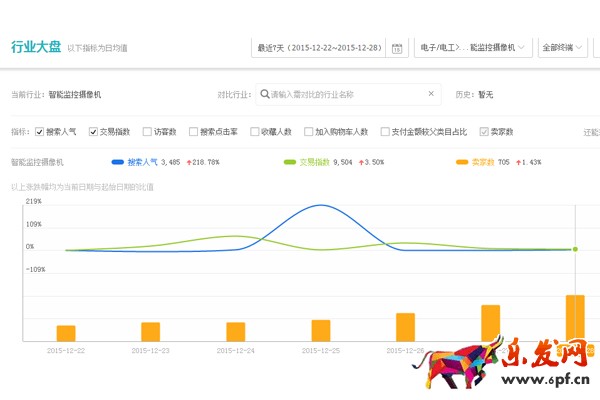Click the peak of the blue curve
Viewport: 600px width, 400px height.
pos(321,205)
